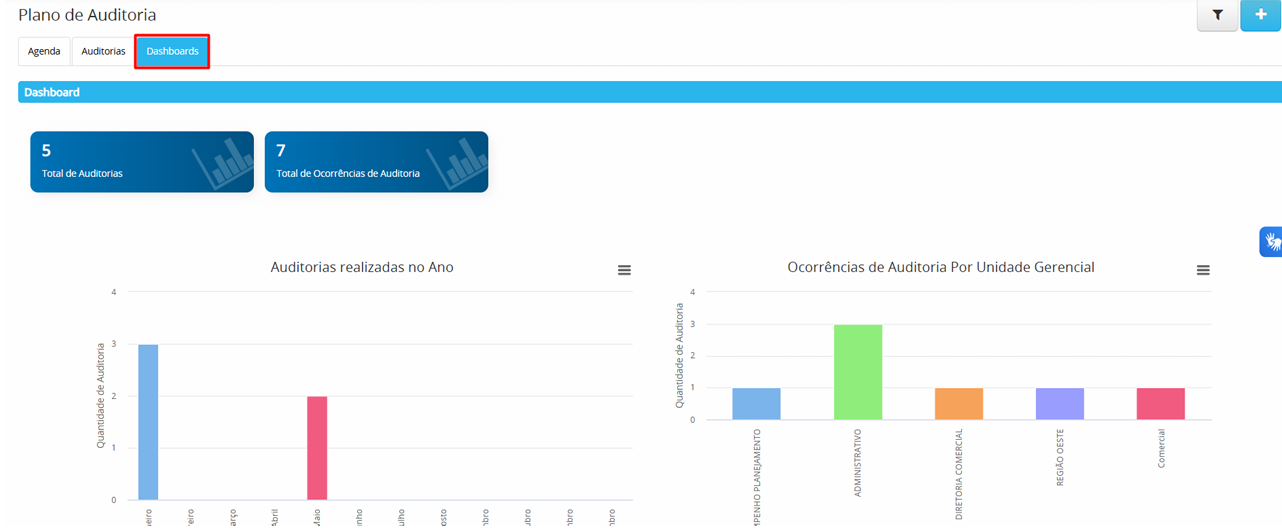
Task: Switch to the Auditorias tab
Action: point(103,51)
